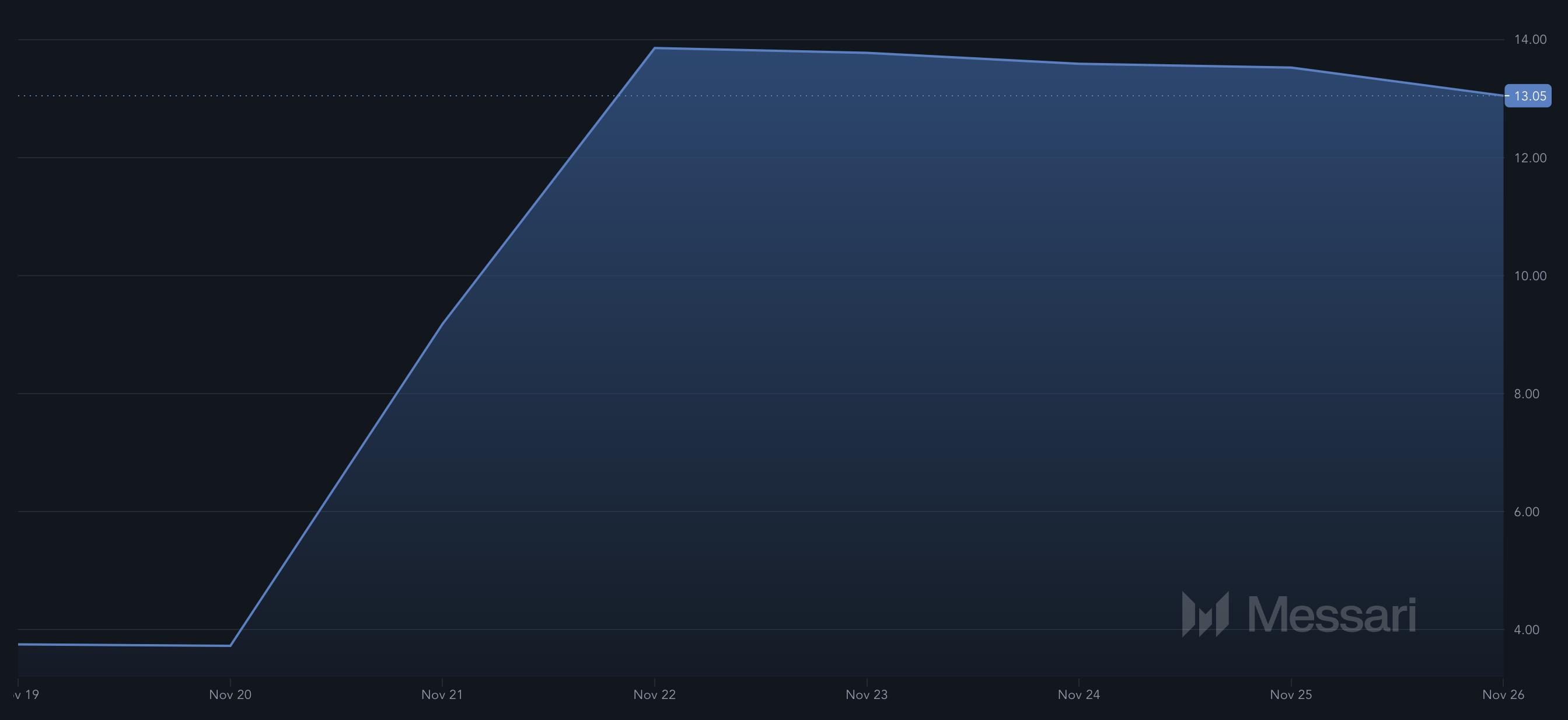Click the Nov 21 date label
This screenshot has width=1568, height=720.
442,694
